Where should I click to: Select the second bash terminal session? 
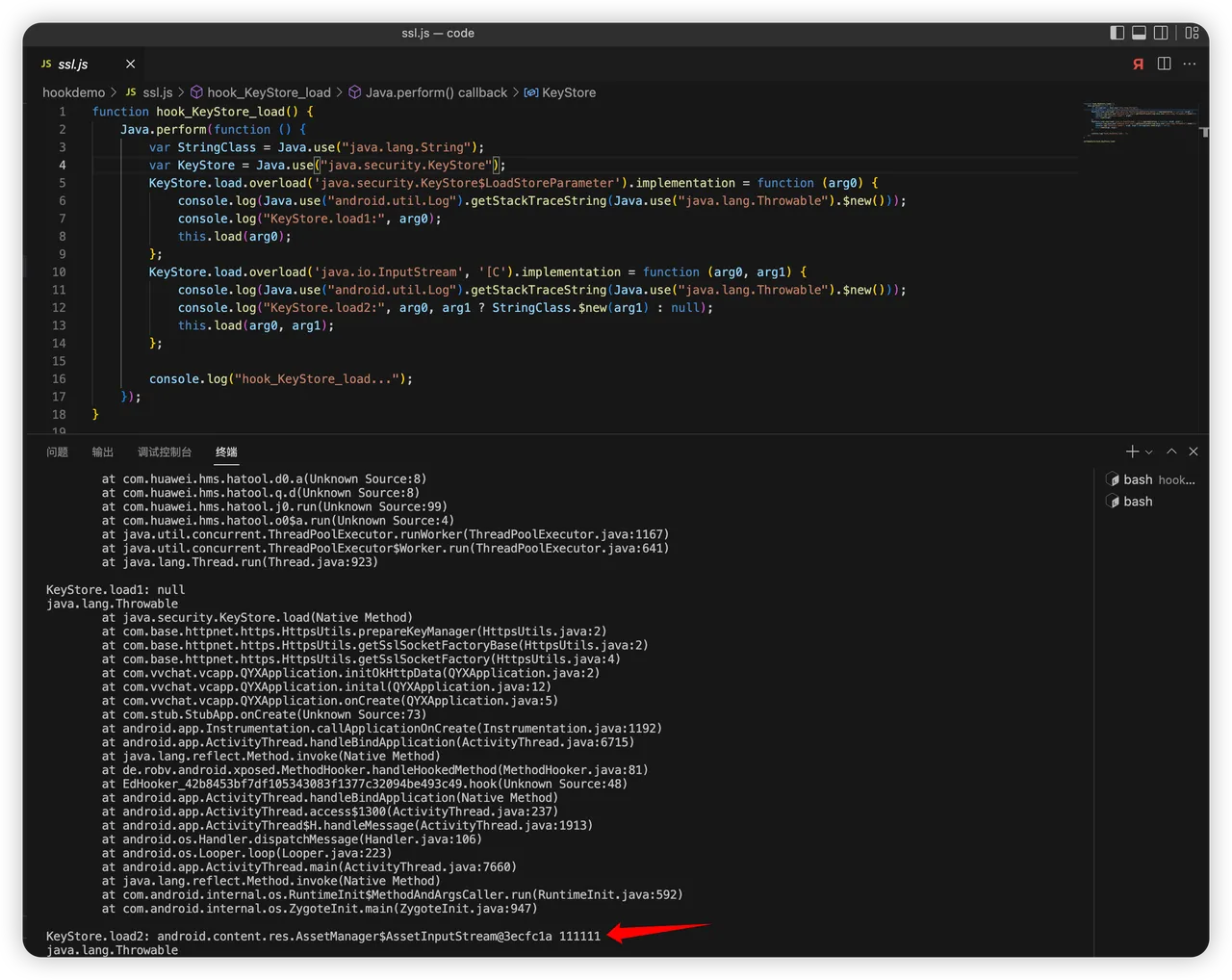point(1138,502)
